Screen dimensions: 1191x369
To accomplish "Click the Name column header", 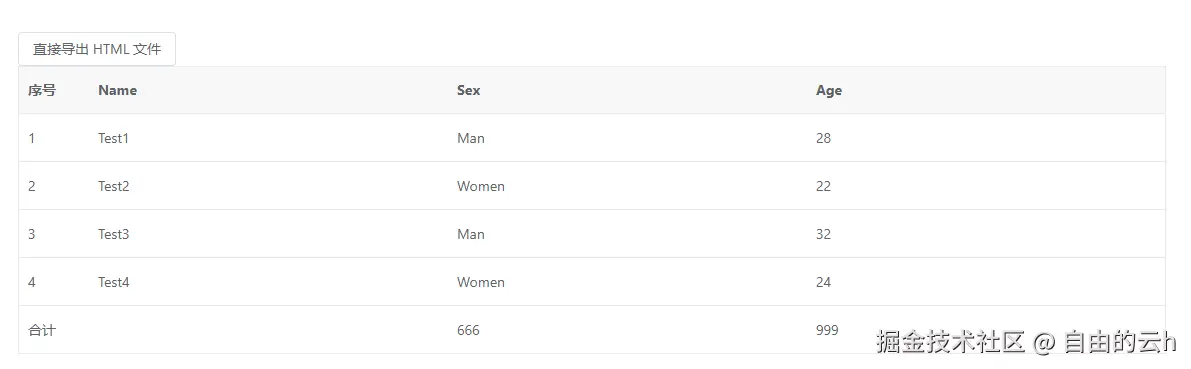I will pyautogui.click(x=118, y=90).
